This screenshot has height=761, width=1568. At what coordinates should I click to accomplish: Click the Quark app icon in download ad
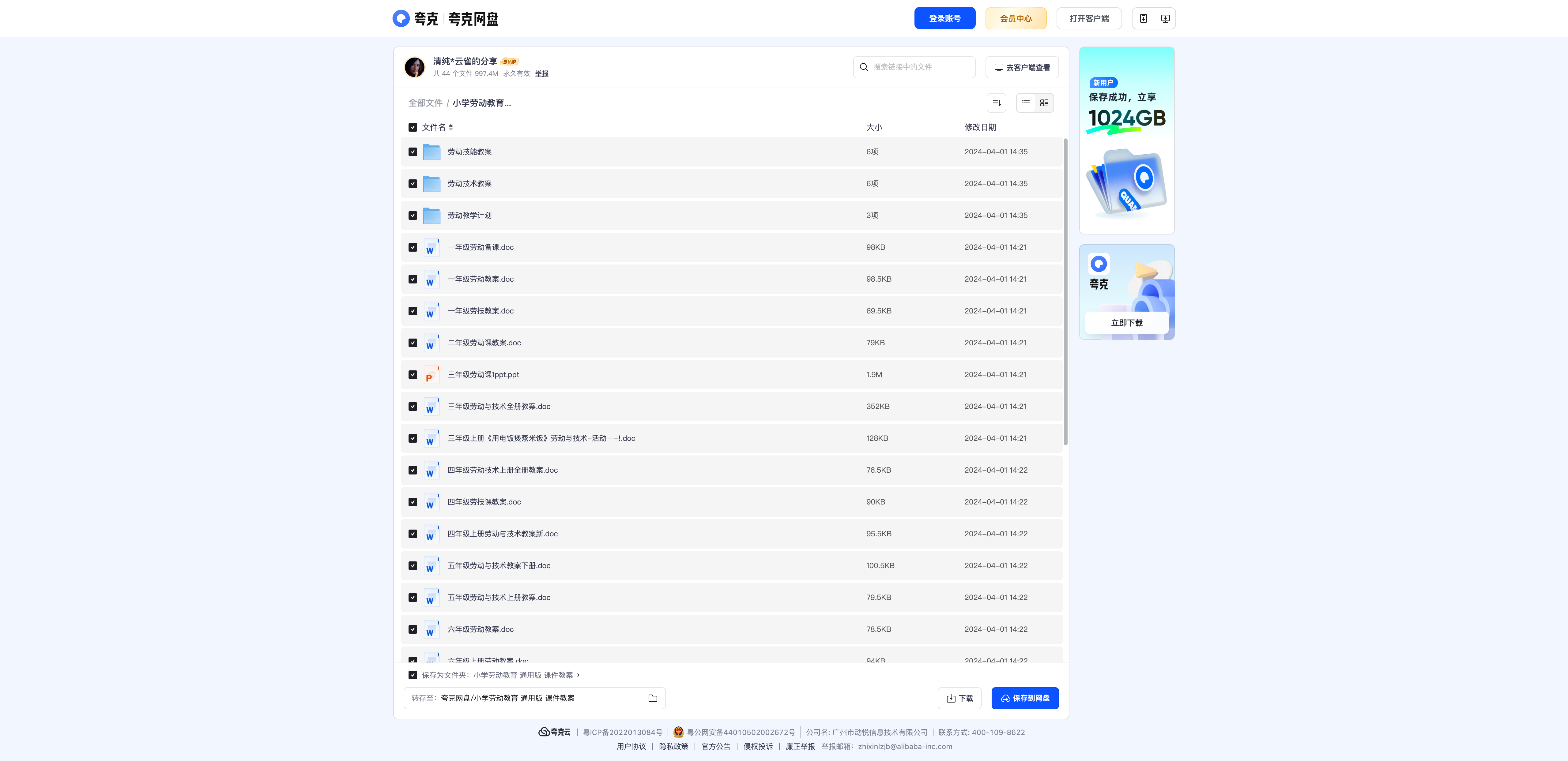(x=1099, y=264)
